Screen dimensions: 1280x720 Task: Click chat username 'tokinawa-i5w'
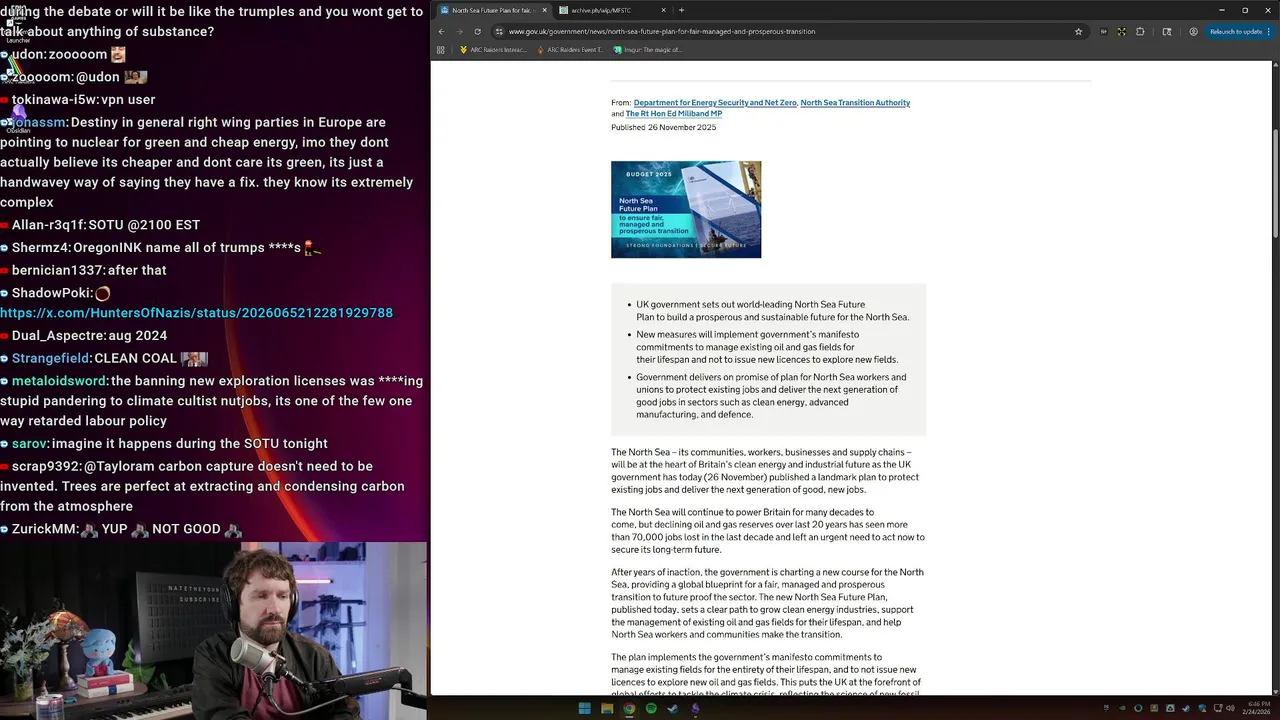click(55, 100)
